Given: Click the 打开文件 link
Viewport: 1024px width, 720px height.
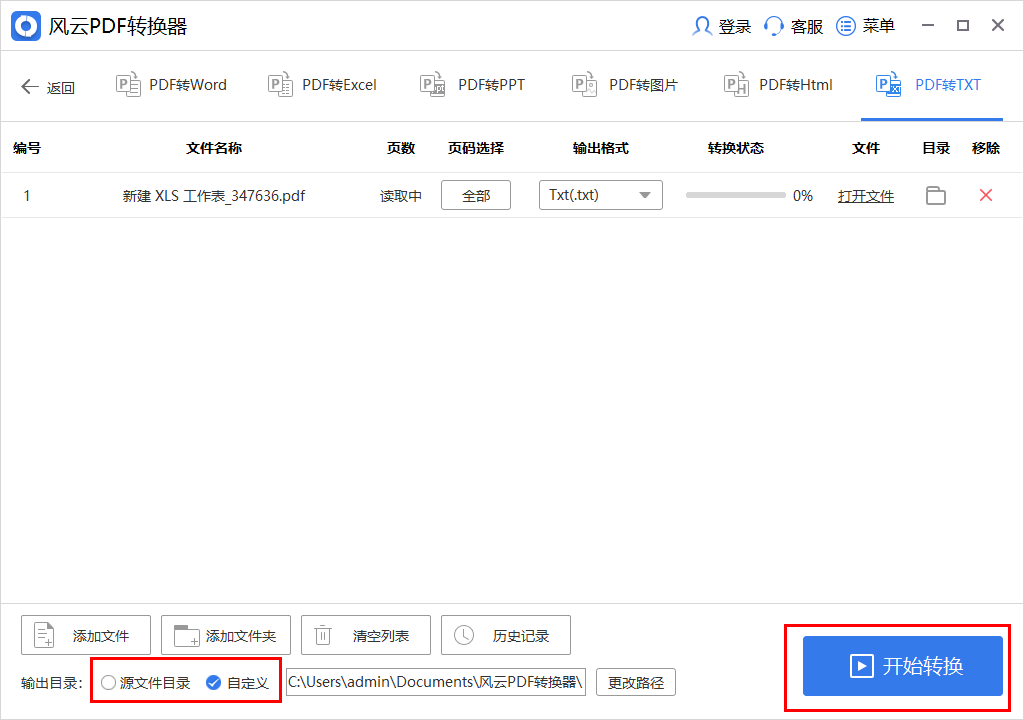Looking at the screenshot, I should (865, 196).
